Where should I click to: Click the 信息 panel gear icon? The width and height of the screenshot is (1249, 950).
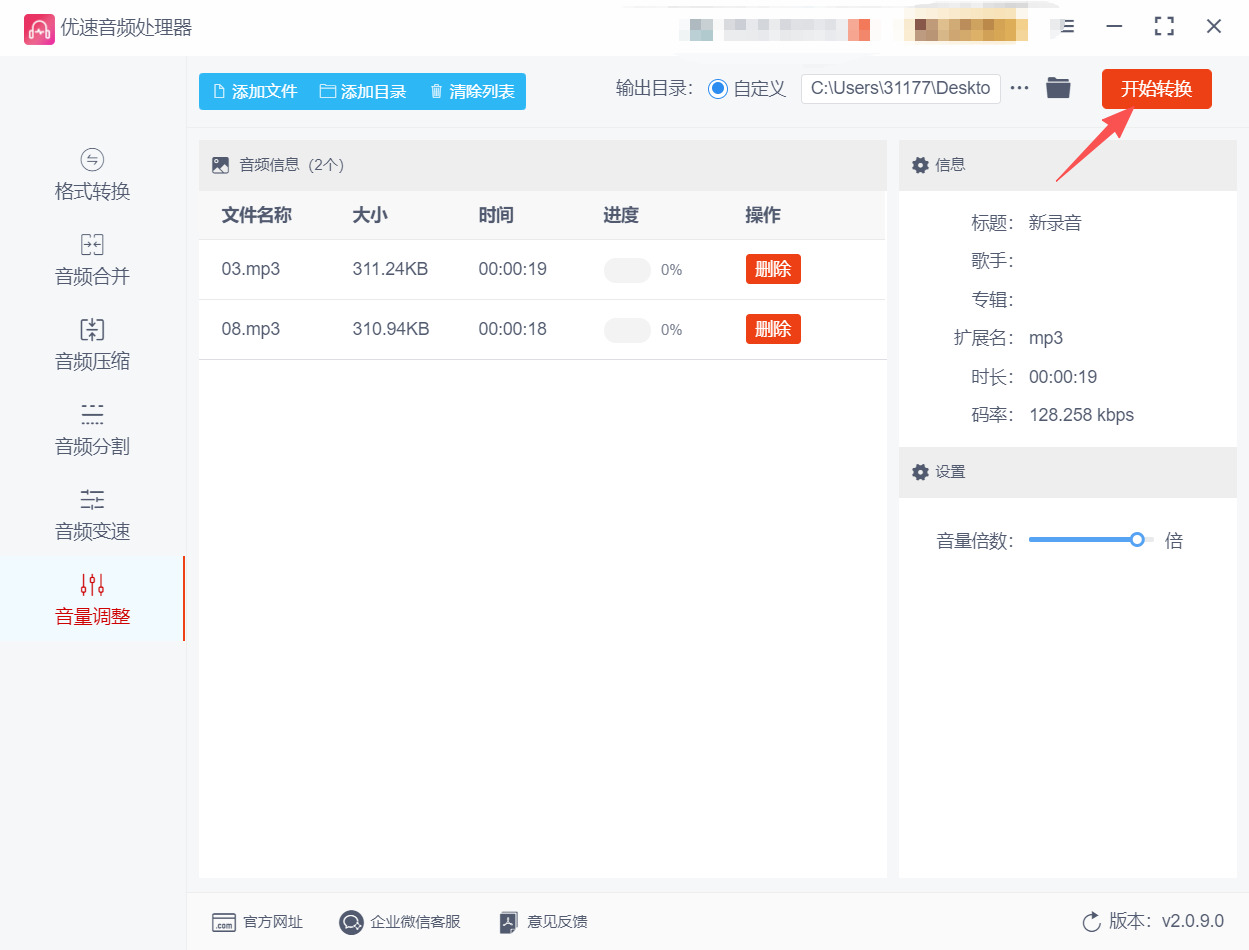(x=920, y=165)
